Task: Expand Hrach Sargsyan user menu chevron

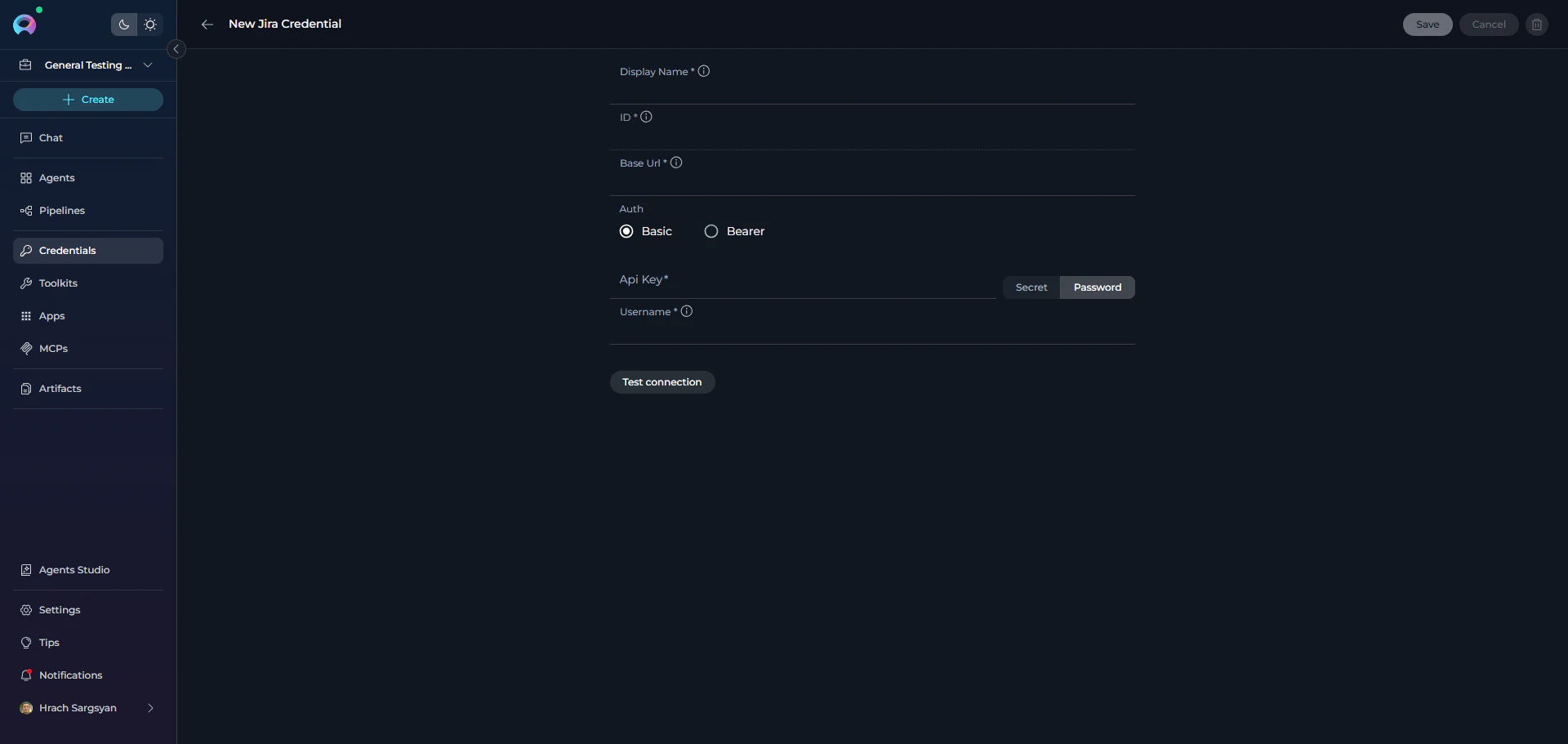Action: click(150, 708)
